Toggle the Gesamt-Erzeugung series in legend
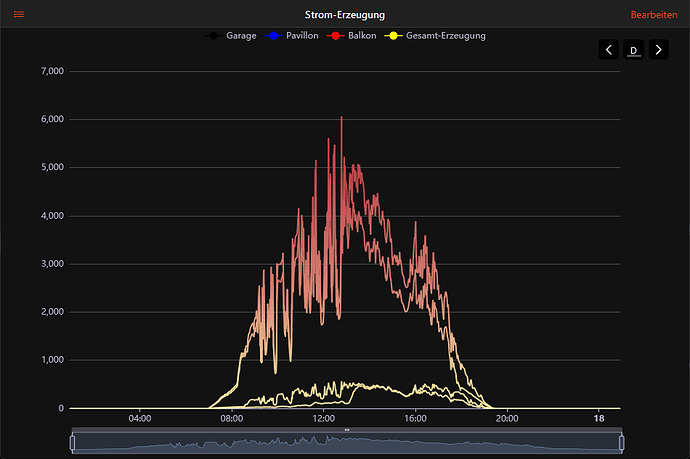This screenshot has width=690, height=459. pyautogui.click(x=435, y=36)
